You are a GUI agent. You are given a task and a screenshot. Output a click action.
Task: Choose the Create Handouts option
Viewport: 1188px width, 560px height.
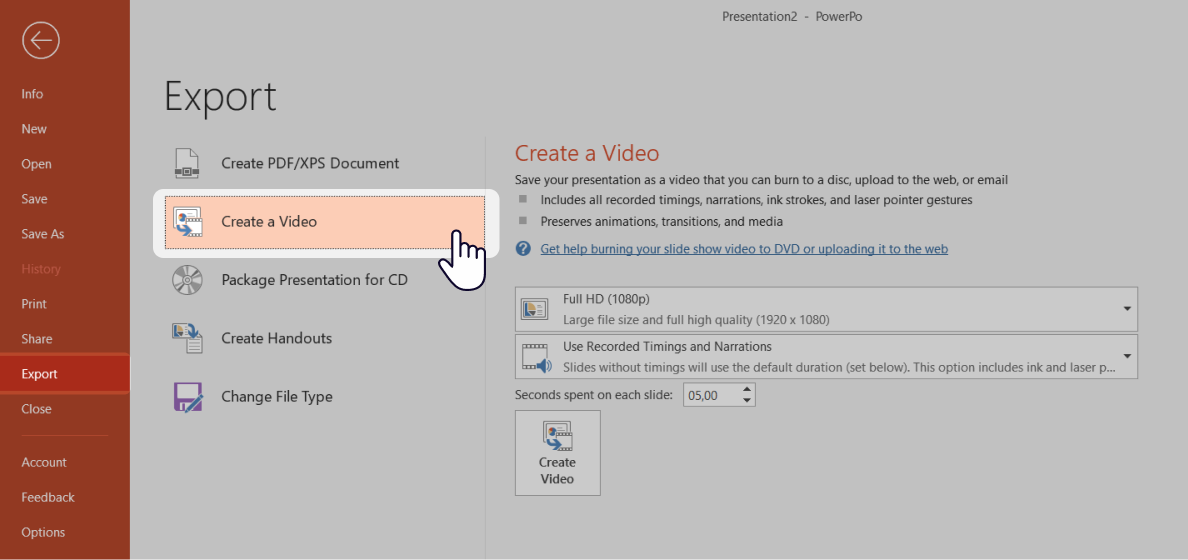(x=324, y=338)
